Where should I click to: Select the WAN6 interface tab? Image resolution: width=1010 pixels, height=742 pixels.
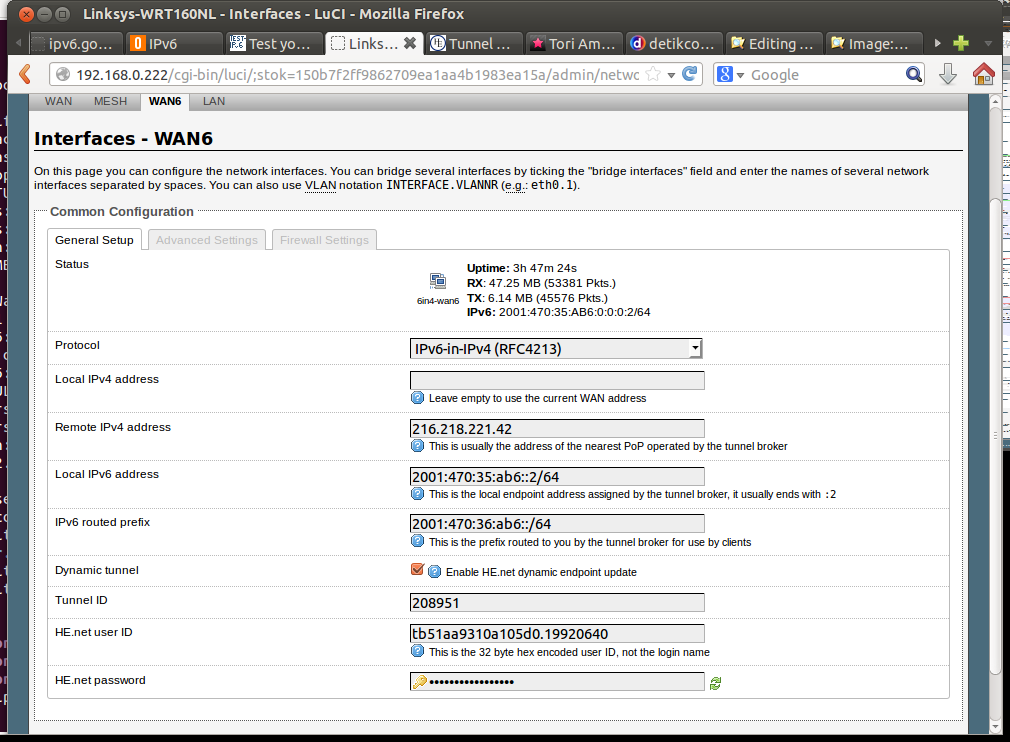[165, 101]
